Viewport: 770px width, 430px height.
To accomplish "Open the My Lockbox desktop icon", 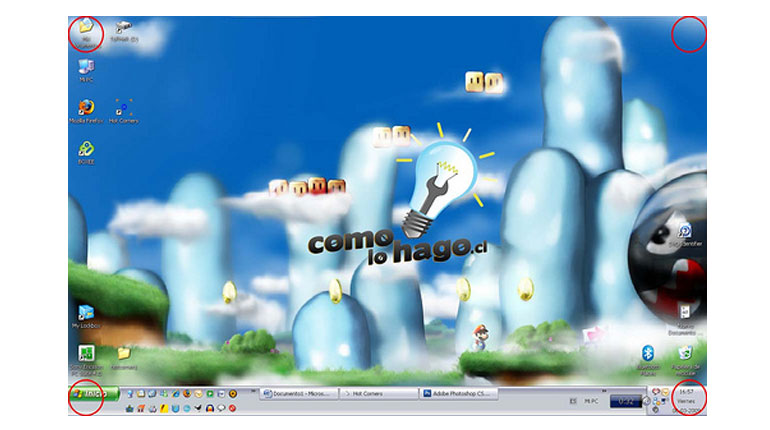I will [x=86, y=313].
